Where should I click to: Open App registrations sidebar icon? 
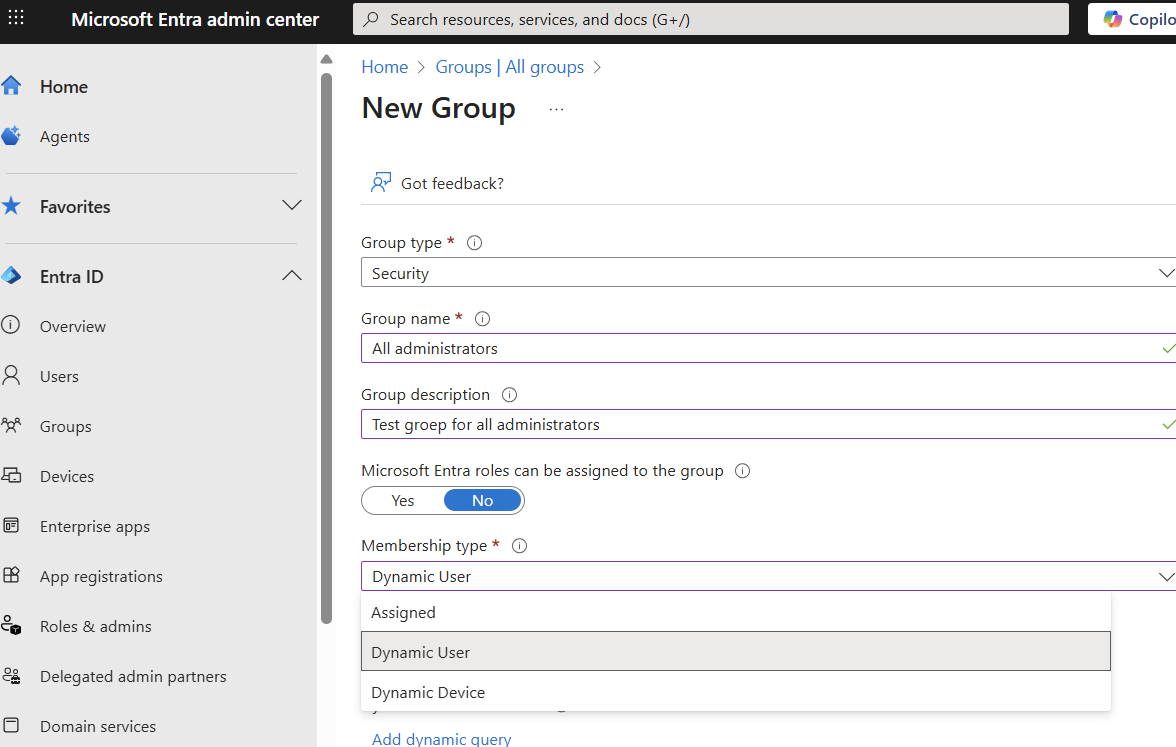click(11, 576)
